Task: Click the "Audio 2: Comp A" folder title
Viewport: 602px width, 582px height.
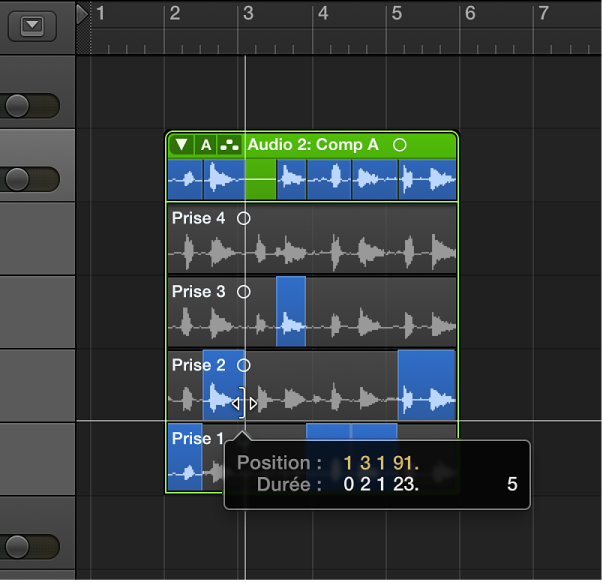Action: (x=312, y=145)
